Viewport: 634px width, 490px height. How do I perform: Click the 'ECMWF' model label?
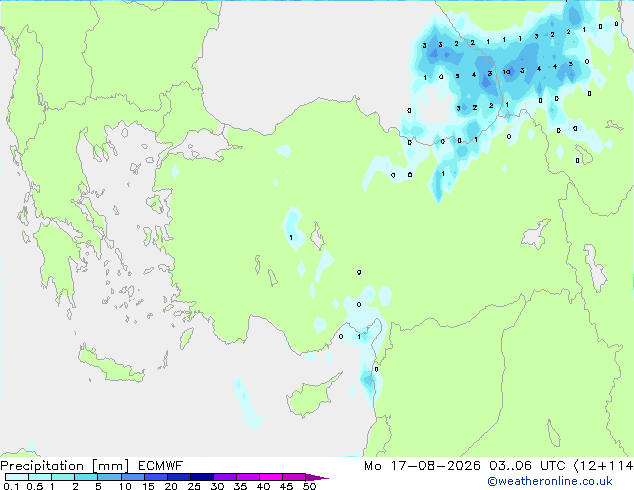point(161,466)
